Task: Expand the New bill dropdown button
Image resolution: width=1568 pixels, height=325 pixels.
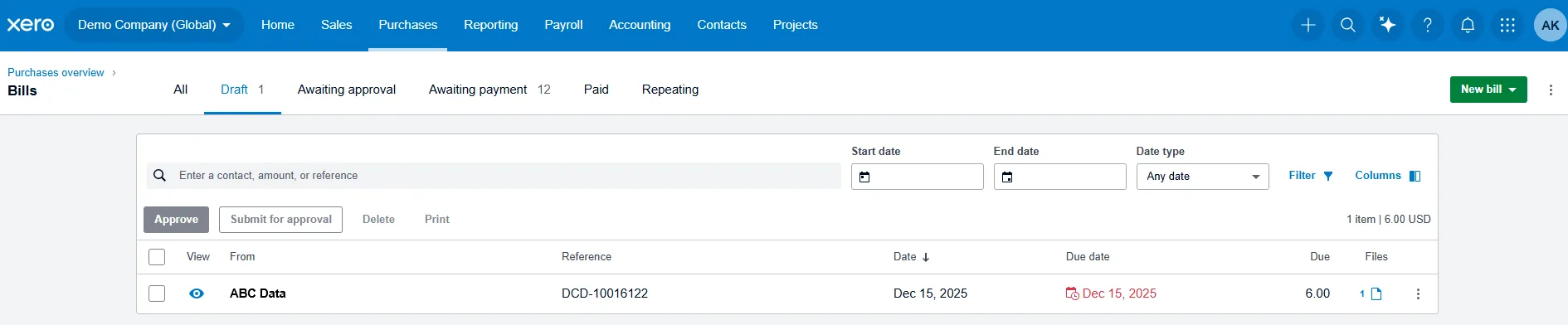Action: [1488, 90]
